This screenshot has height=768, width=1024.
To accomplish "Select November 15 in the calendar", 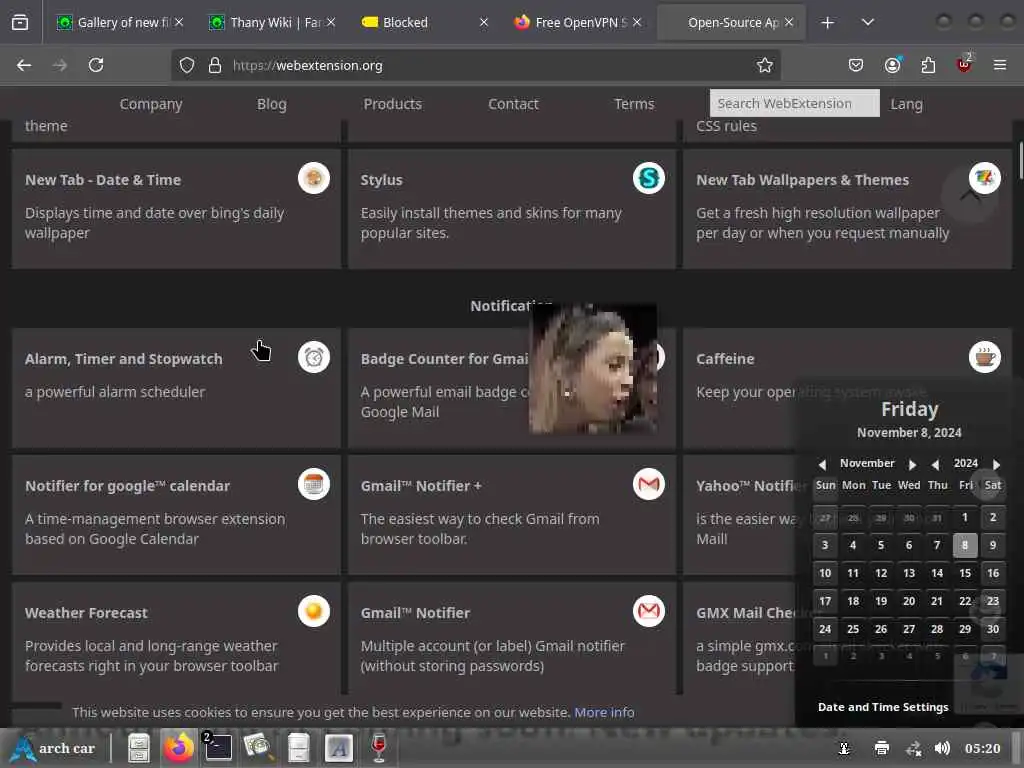I will (965, 573).
